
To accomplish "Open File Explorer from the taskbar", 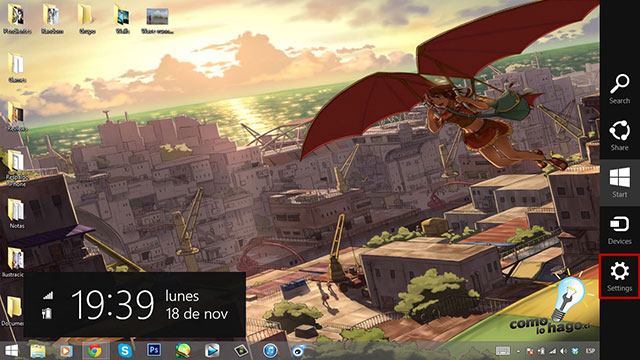I will [38, 351].
